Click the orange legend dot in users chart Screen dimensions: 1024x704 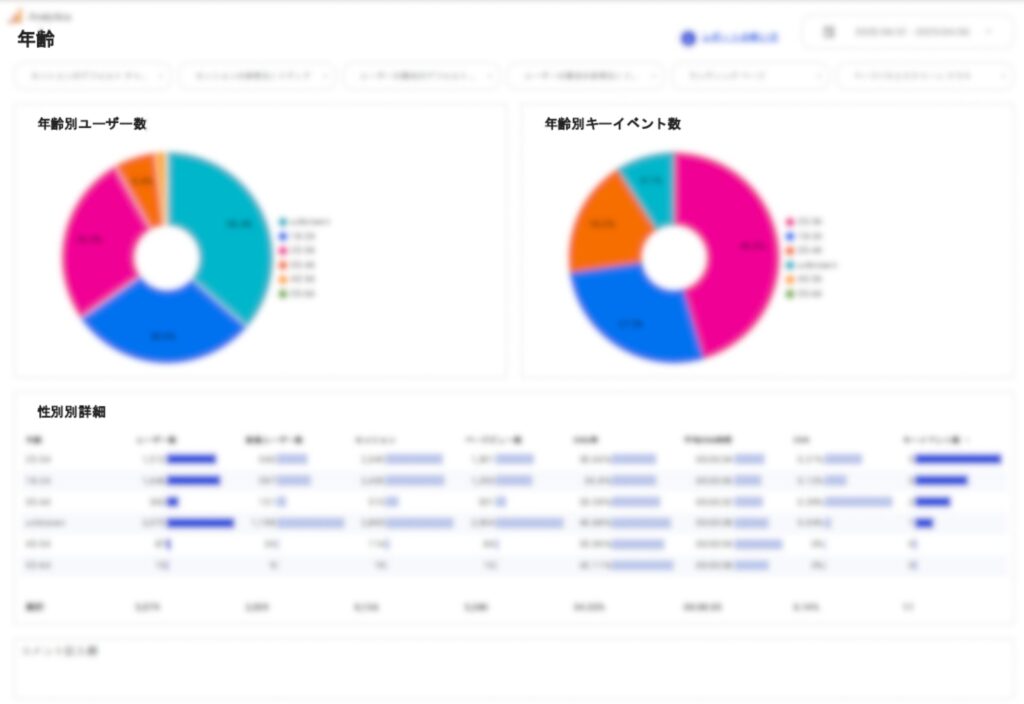(x=284, y=279)
